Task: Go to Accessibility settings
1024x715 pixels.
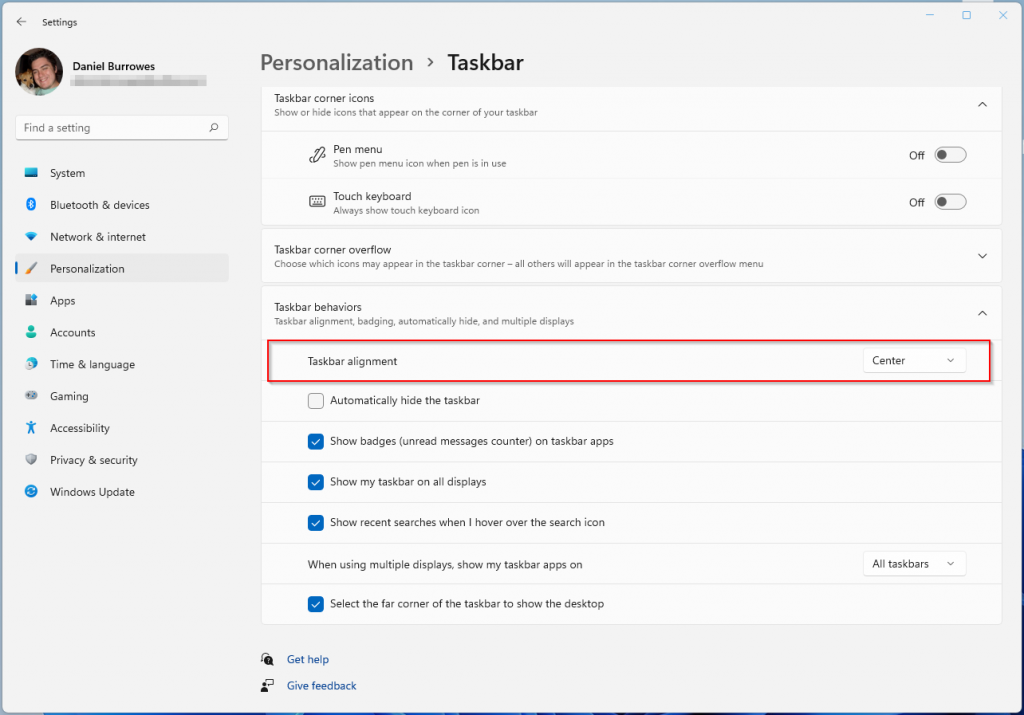Action: (122, 428)
